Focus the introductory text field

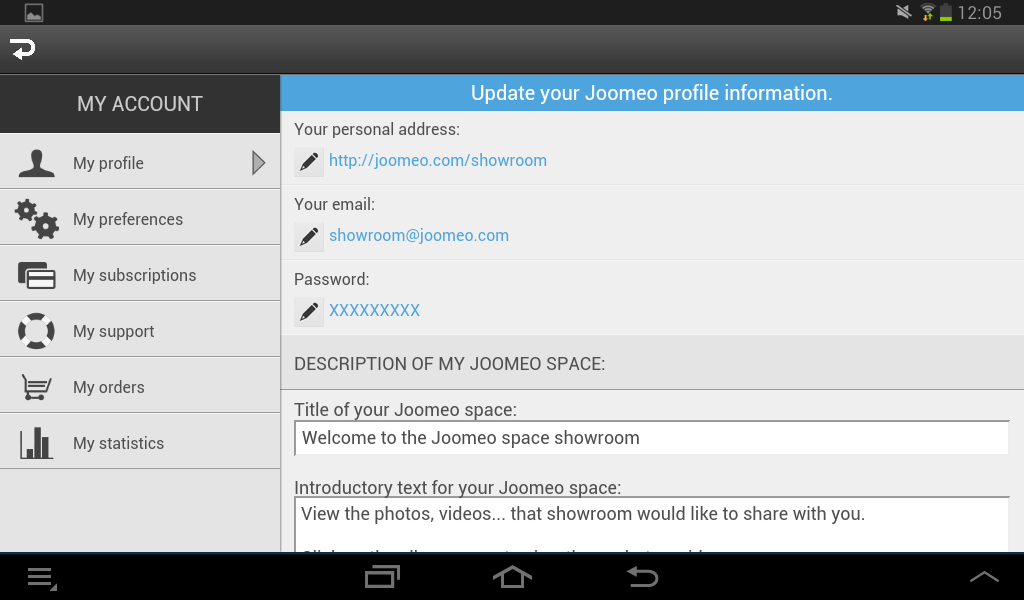(652, 525)
